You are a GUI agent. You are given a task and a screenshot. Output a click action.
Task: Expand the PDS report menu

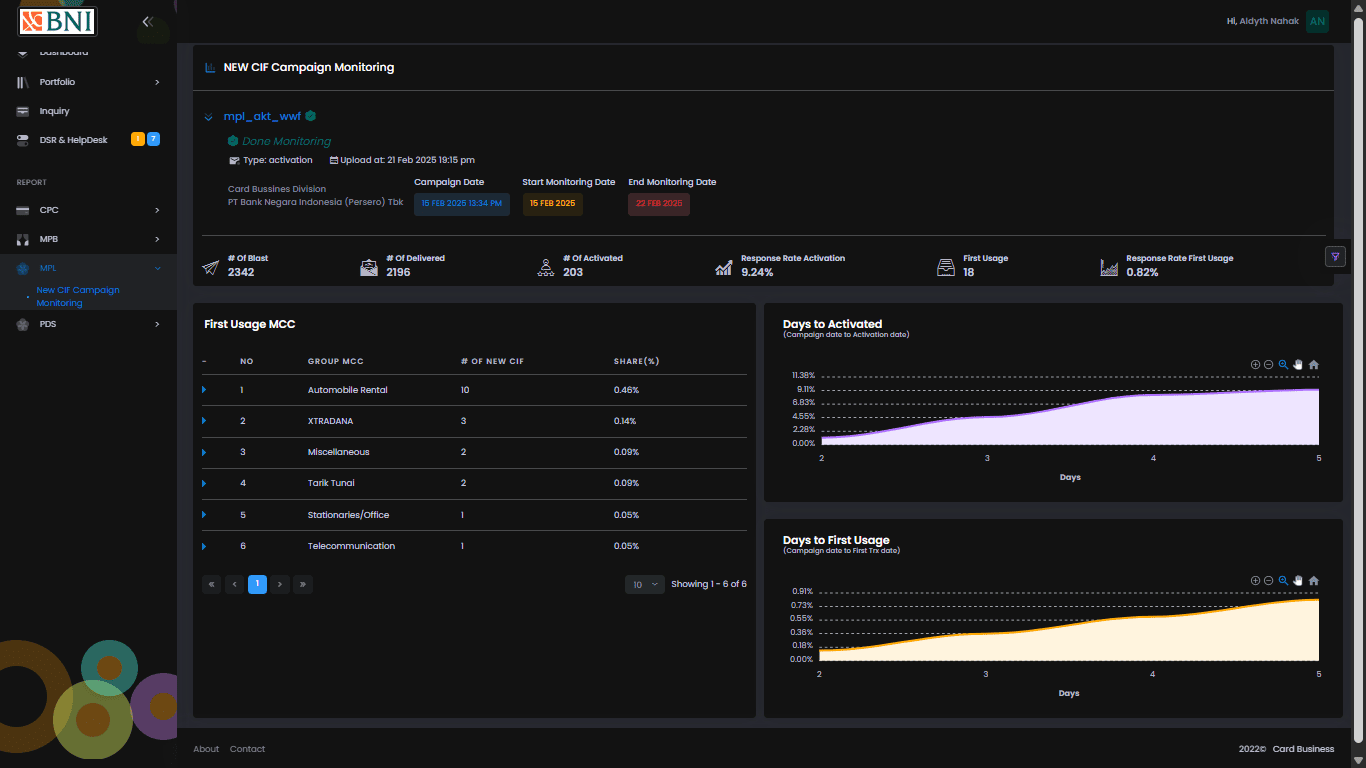(88, 324)
